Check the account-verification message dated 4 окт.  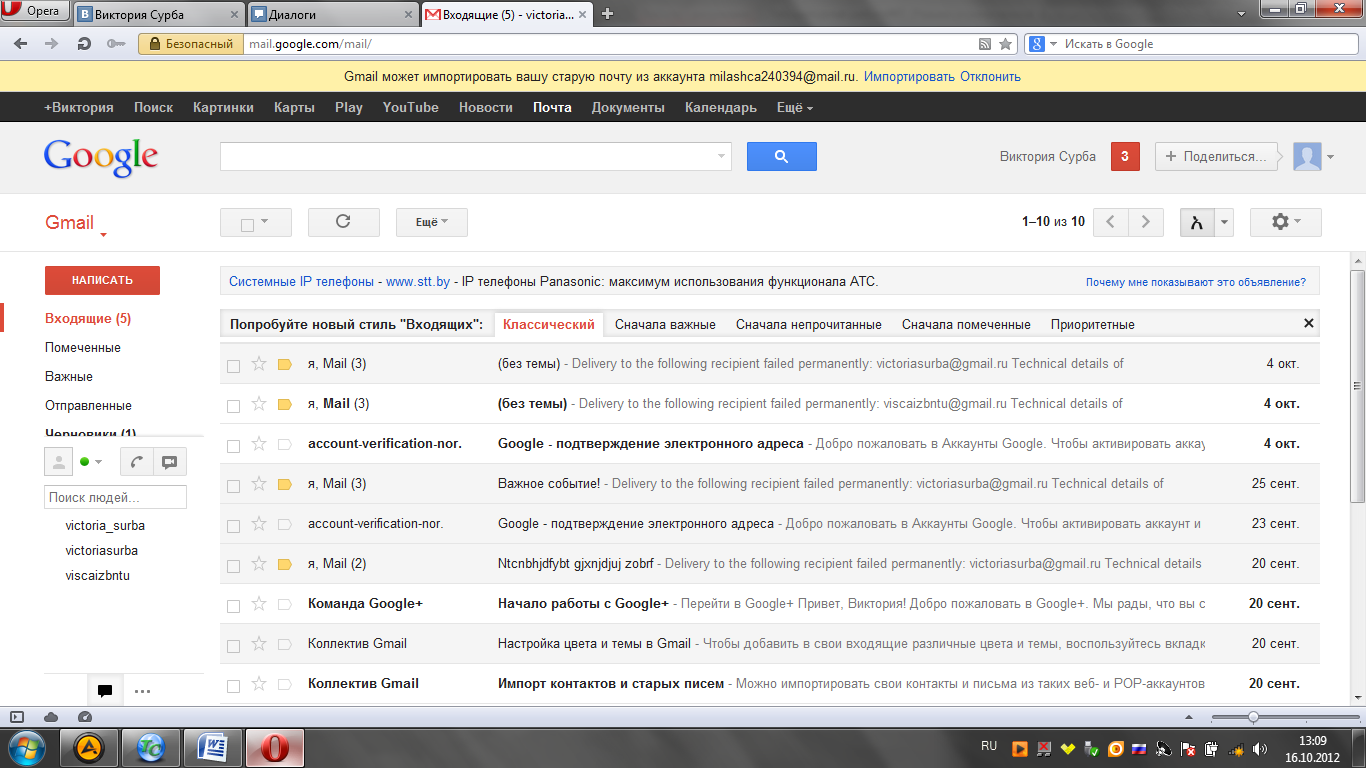tap(233, 446)
